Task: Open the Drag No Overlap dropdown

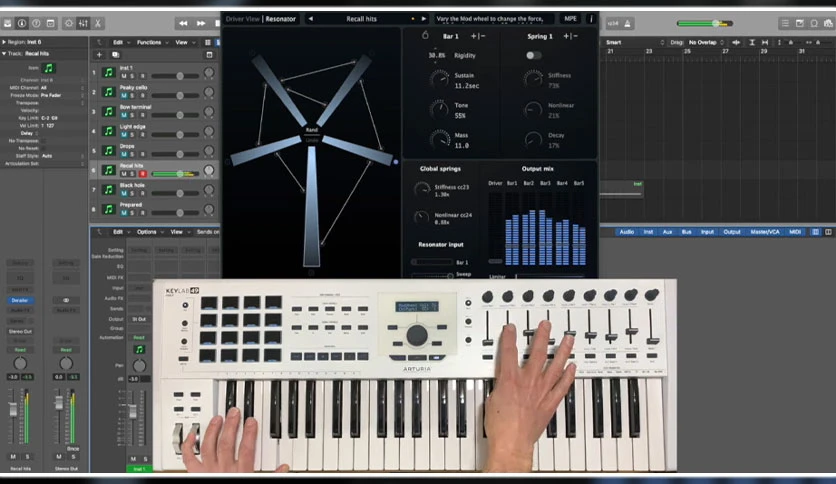Action: click(x=704, y=42)
